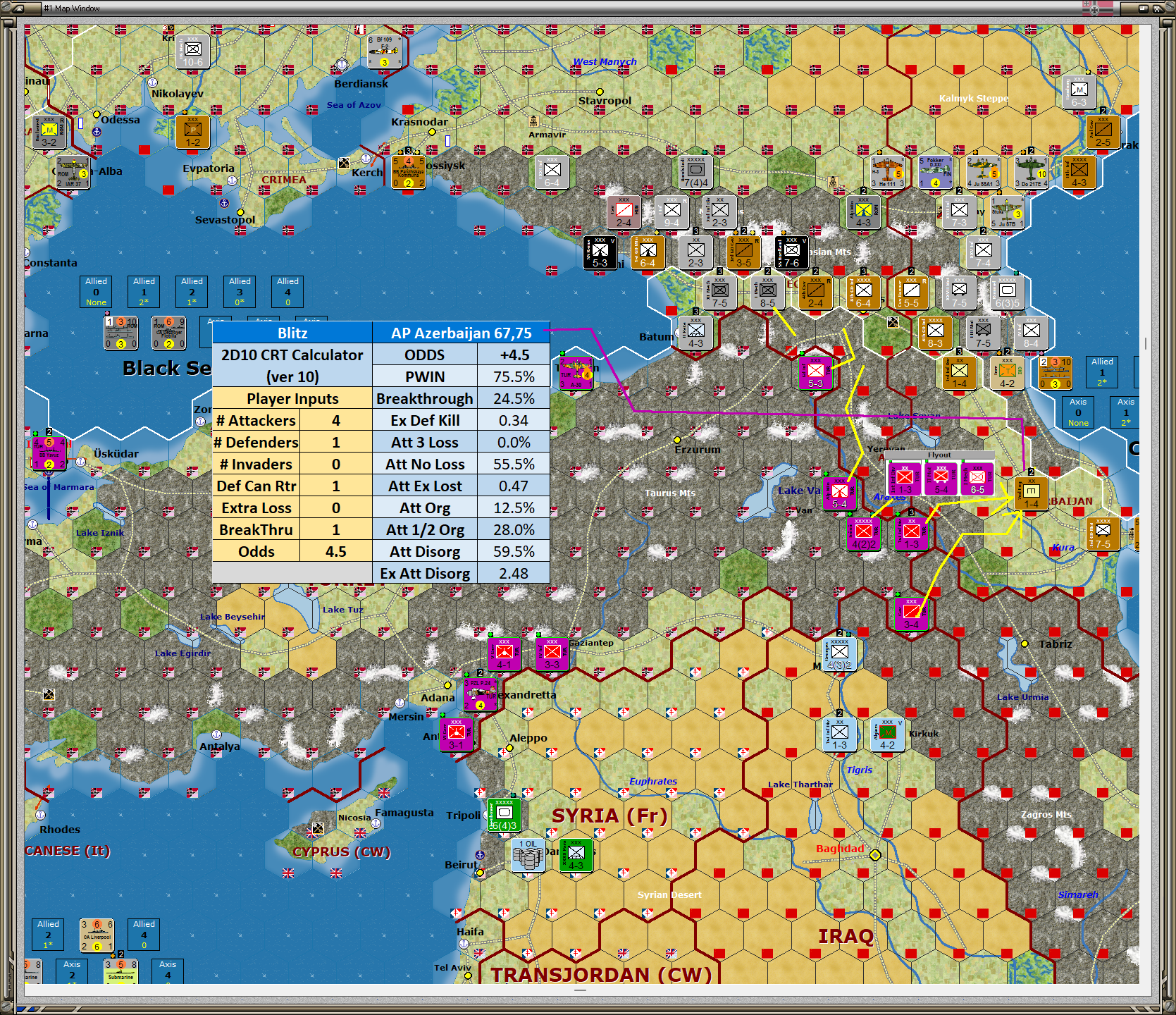Screen dimensions: 1176x1015
Task: Click the Tabriz city label
Action: 1055,644
